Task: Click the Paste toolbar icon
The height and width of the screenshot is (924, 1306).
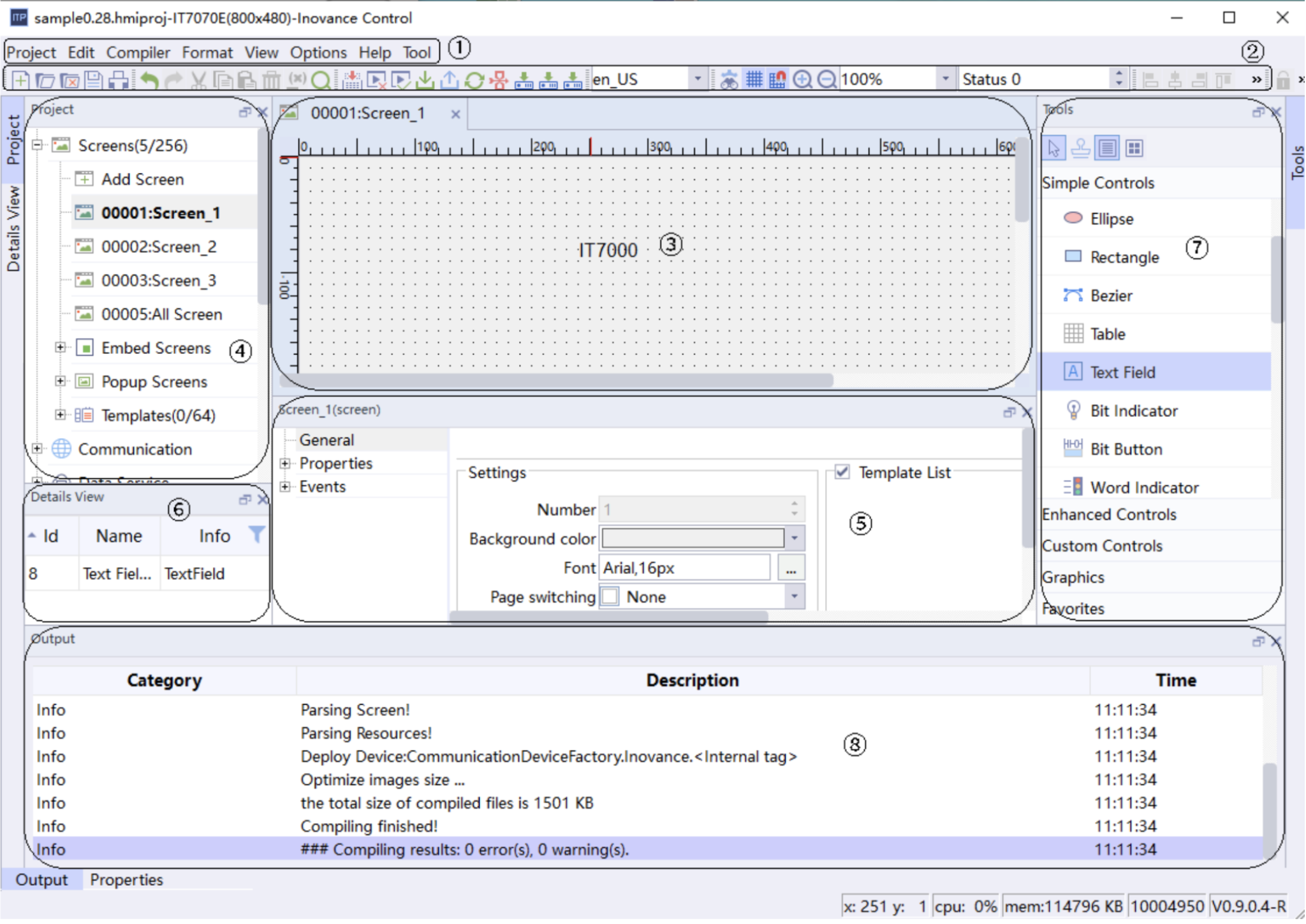Action: [x=247, y=80]
